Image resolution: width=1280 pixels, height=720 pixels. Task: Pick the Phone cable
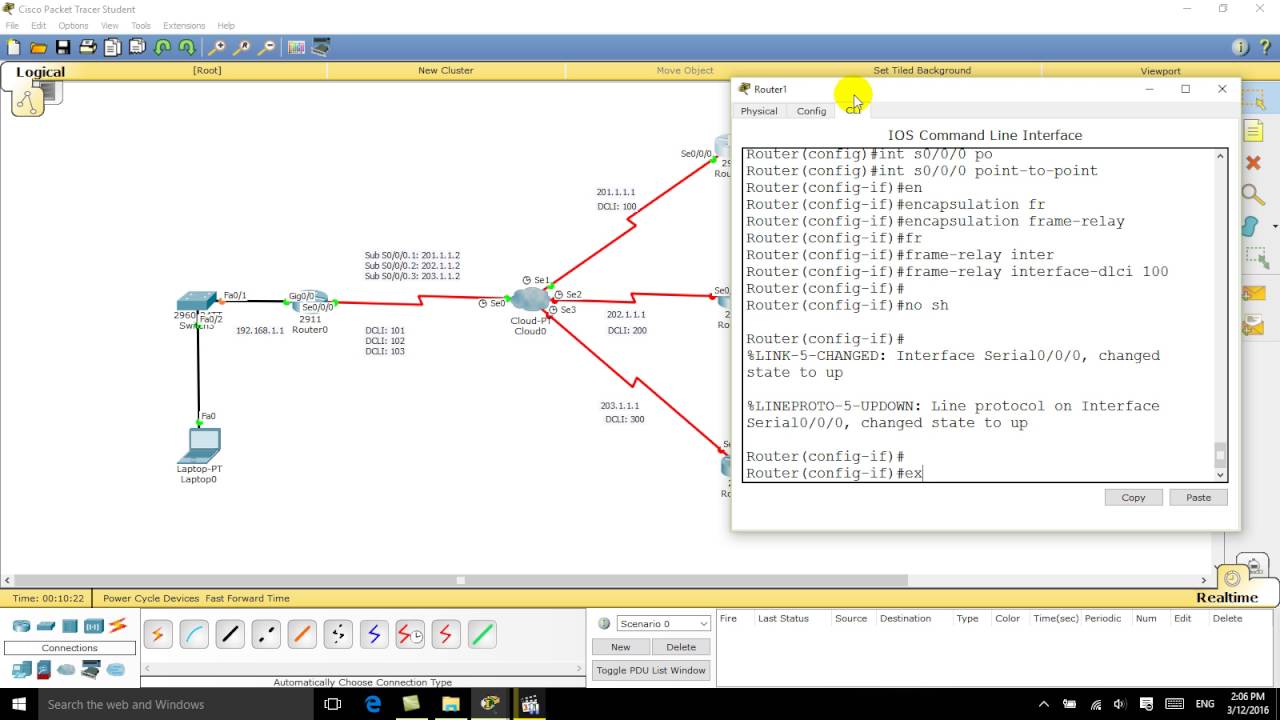click(x=338, y=634)
